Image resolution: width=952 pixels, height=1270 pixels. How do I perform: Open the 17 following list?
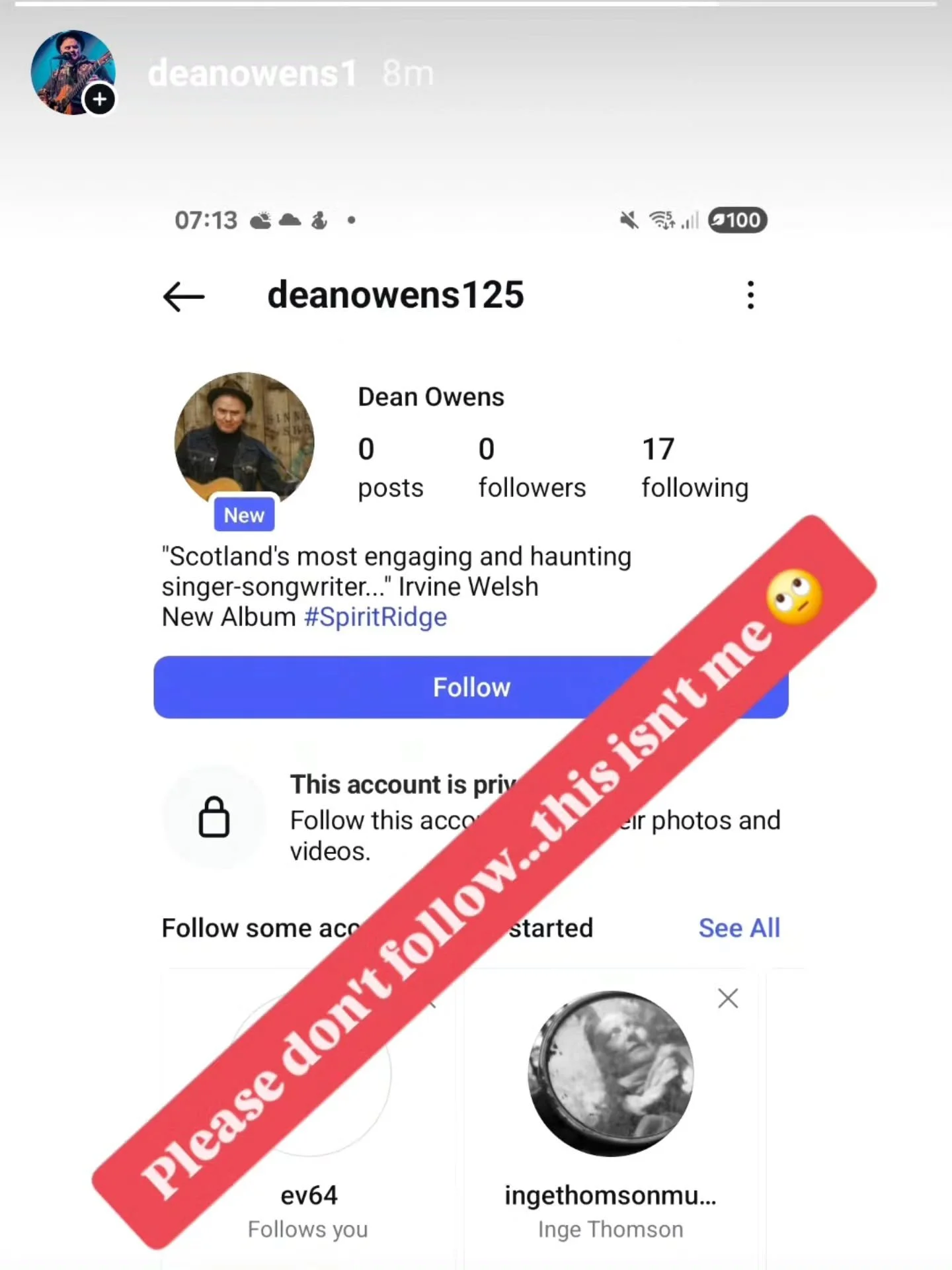pos(695,468)
